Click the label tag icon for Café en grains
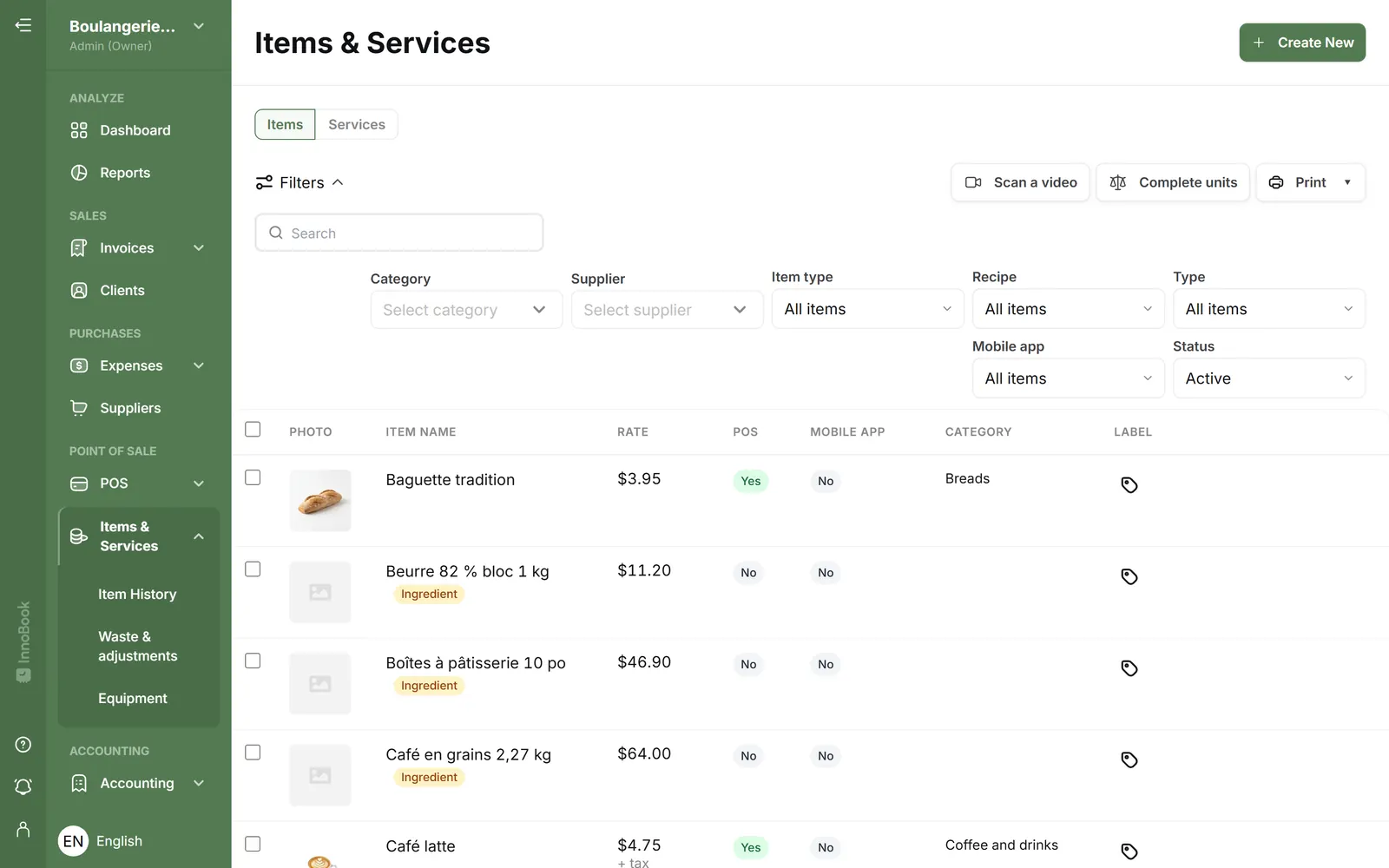The image size is (1389, 868). point(1129,760)
